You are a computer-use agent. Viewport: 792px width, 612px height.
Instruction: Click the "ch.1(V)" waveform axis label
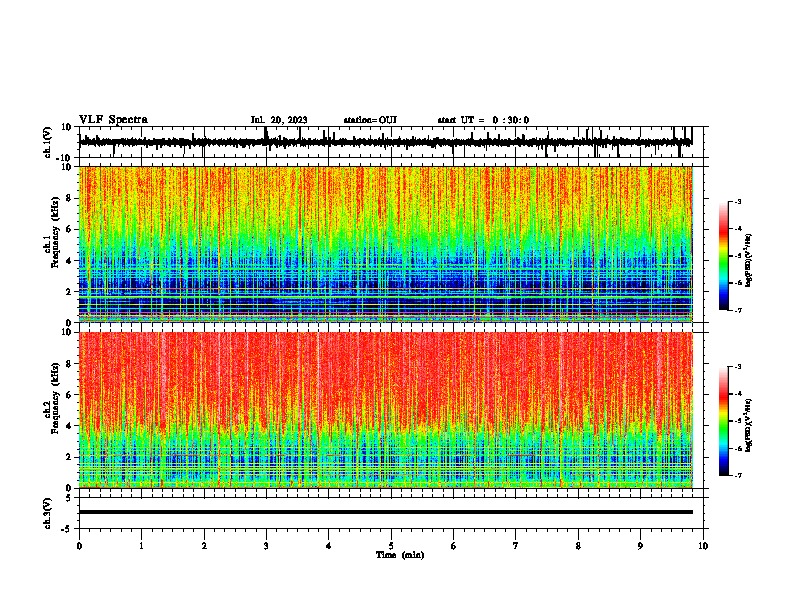tap(48, 142)
